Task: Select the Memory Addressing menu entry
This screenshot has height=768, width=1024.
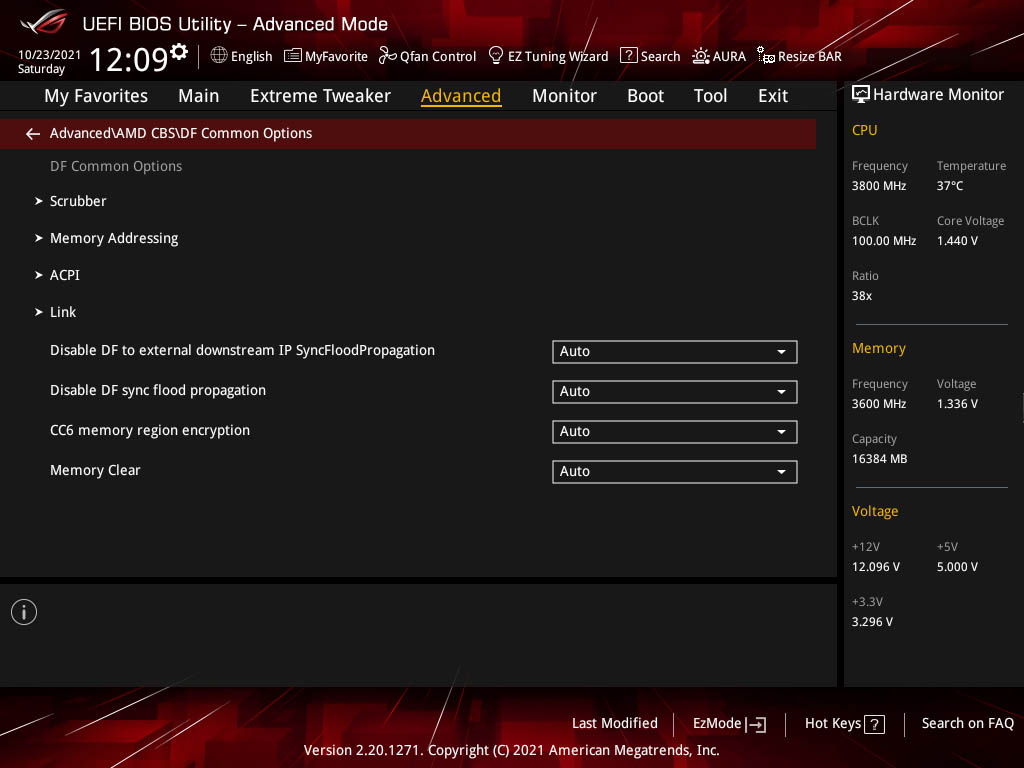Action: pos(114,238)
